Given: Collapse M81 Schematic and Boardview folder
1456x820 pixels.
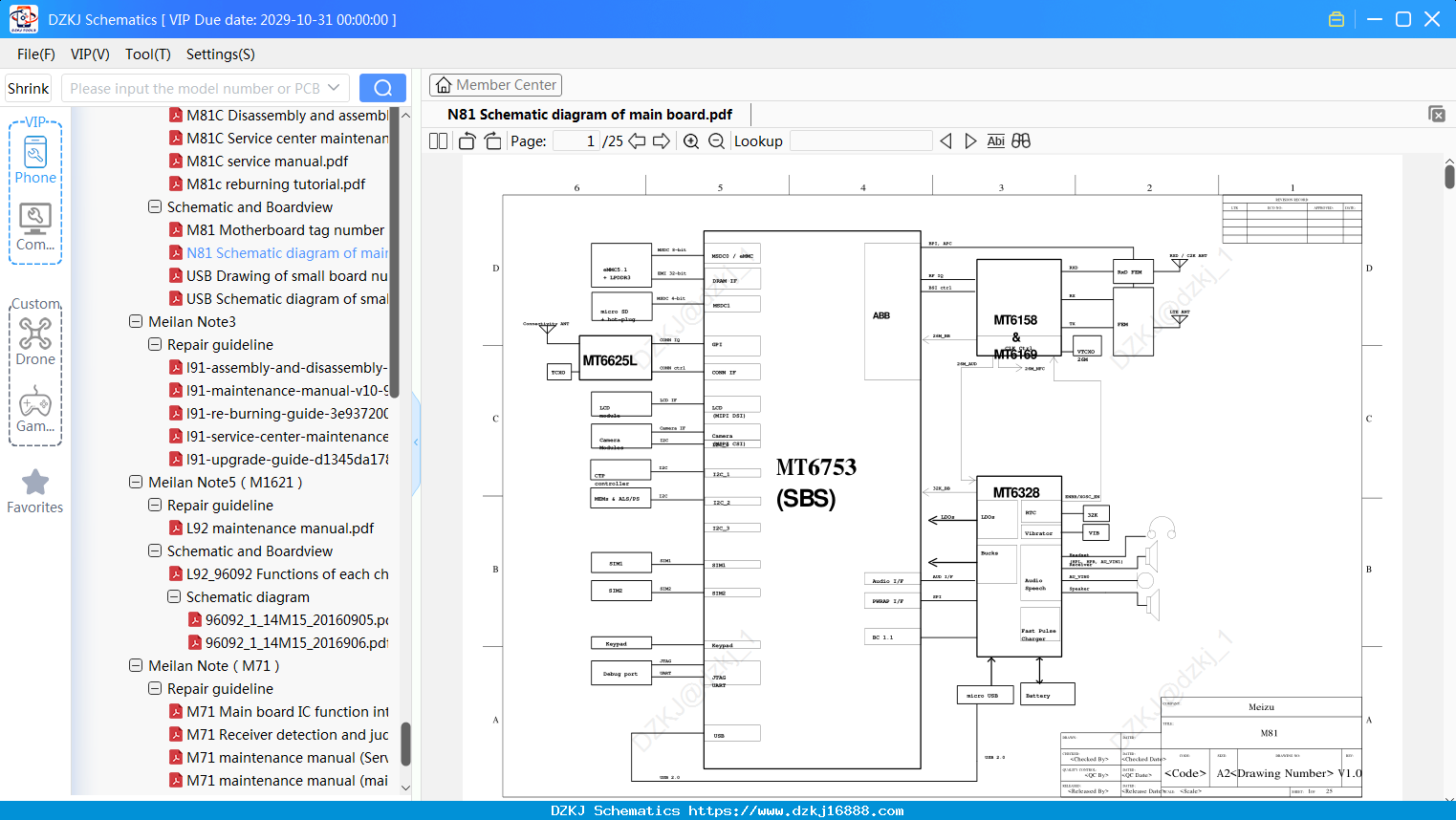Looking at the screenshot, I should pyautogui.click(x=155, y=206).
